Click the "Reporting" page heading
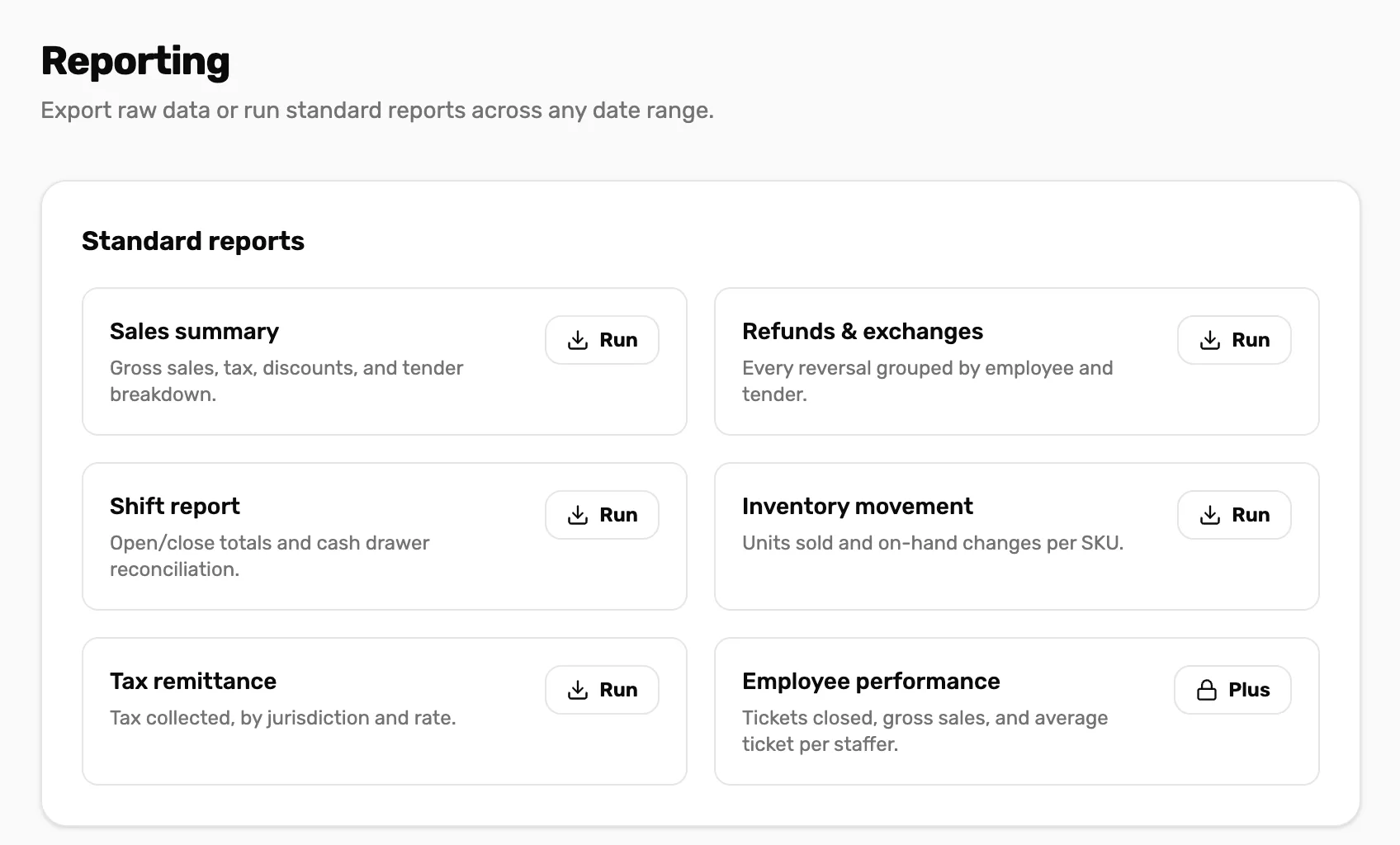The image size is (1400, 845). [135, 61]
